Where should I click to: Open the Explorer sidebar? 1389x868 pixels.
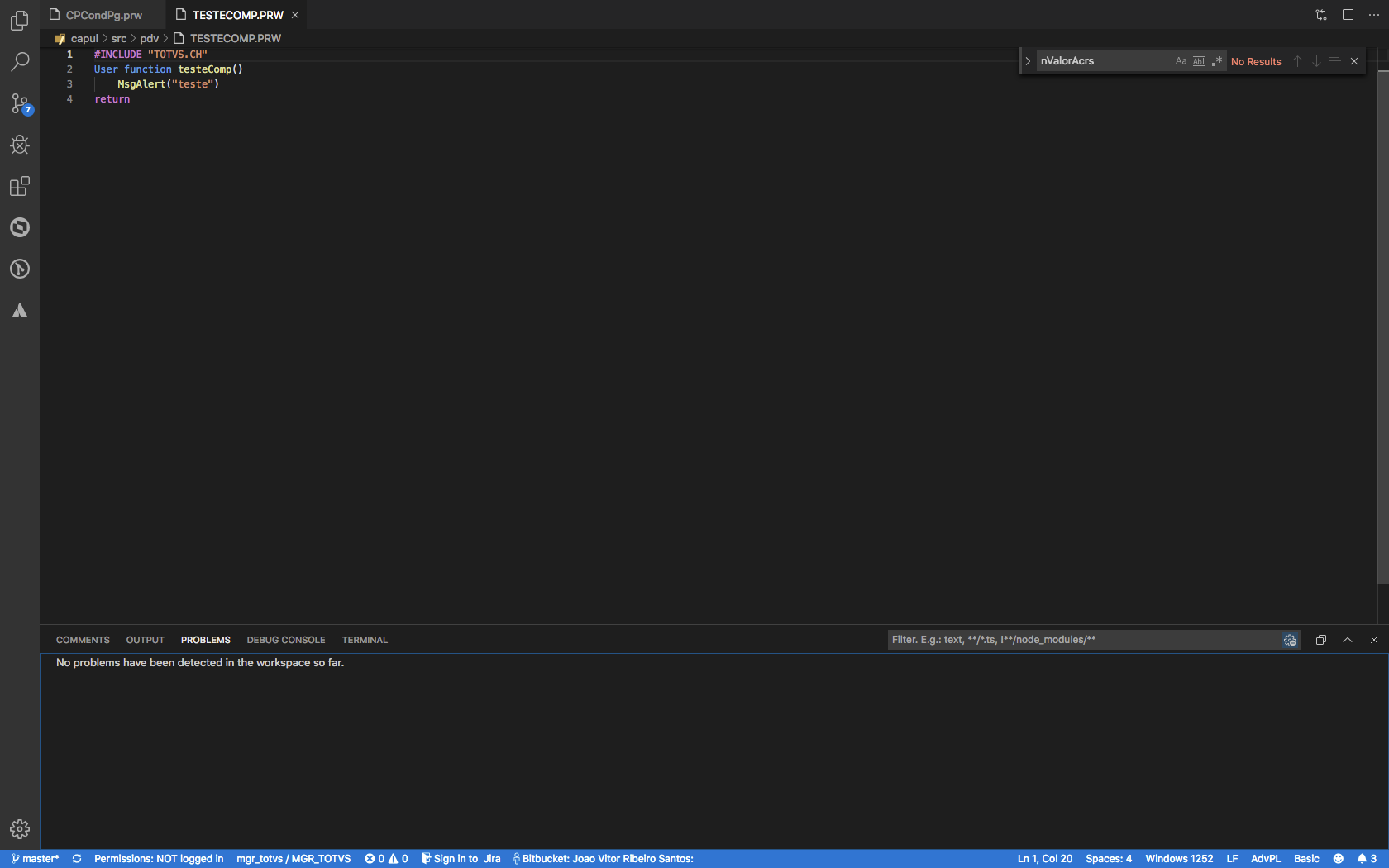(19, 21)
